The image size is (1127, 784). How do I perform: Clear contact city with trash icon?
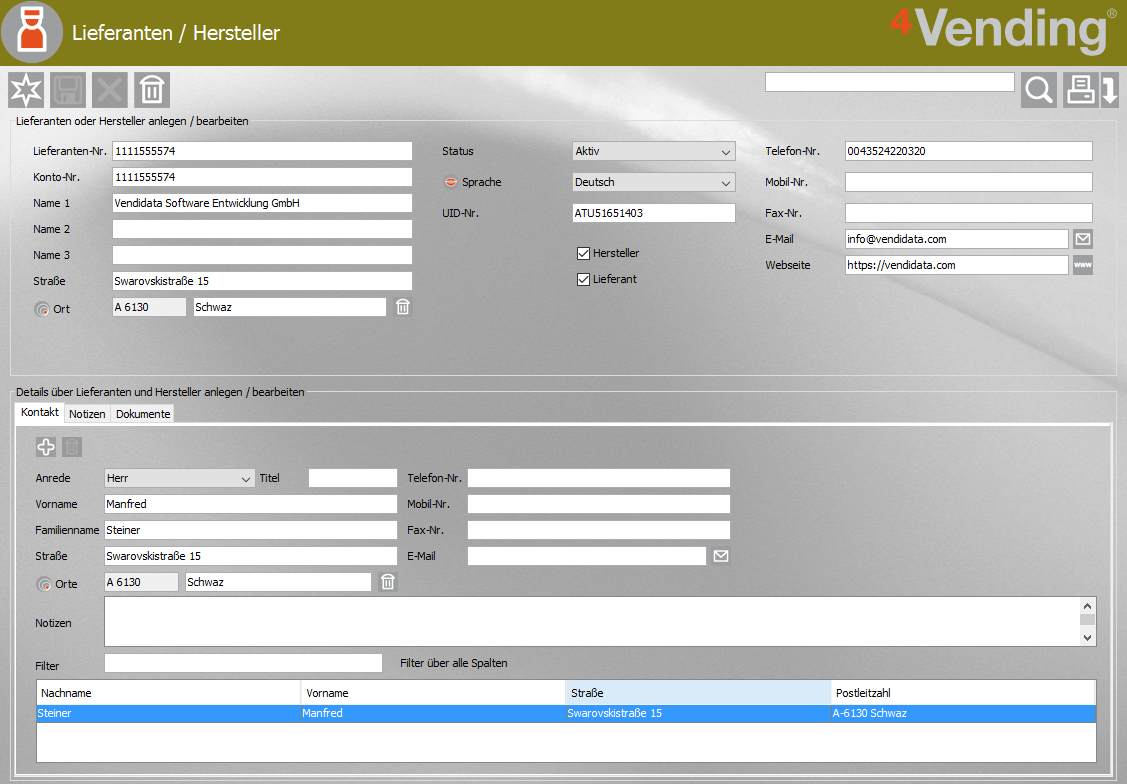tap(387, 582)
